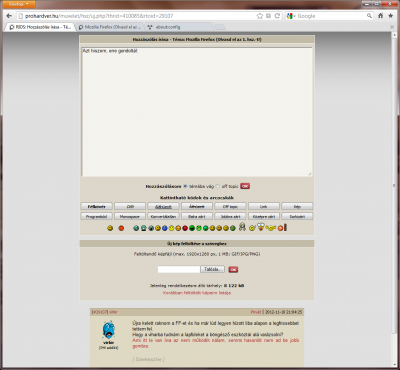Screen dimensions: 400x370
Task: Click Tallózás browse button for image
Action: (212, 269)
